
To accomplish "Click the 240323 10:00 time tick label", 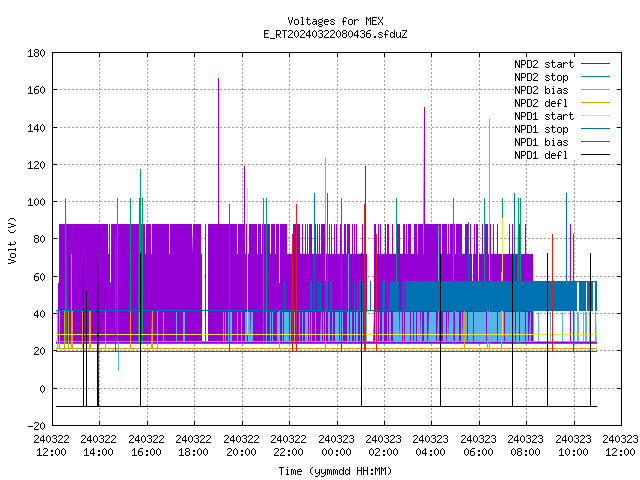I will click(573, 446).
